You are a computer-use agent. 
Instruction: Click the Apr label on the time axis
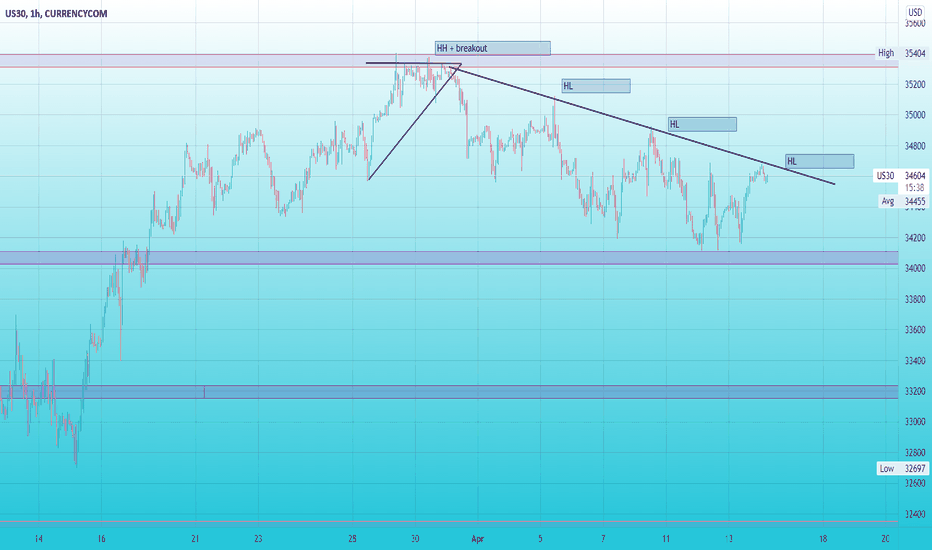click(x=478, y=539)
